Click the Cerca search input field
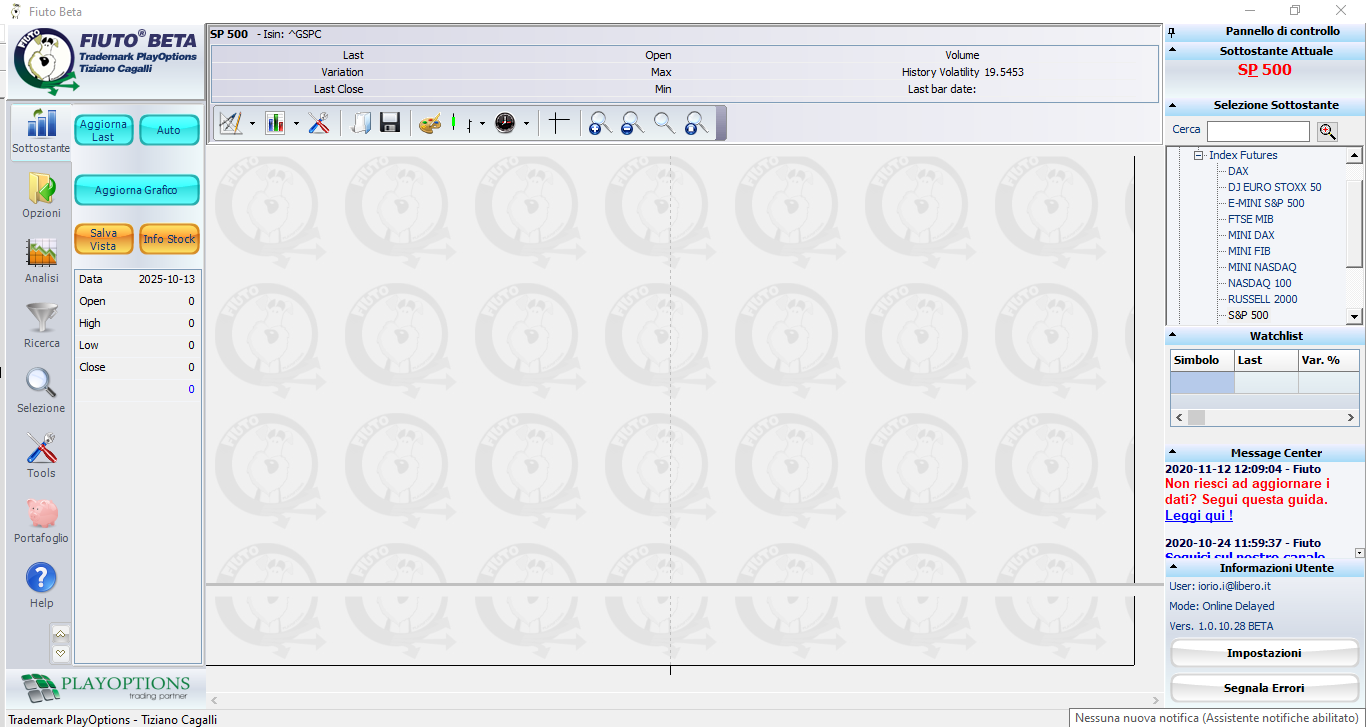The image size is (1366, 727). pos(1258,131)
